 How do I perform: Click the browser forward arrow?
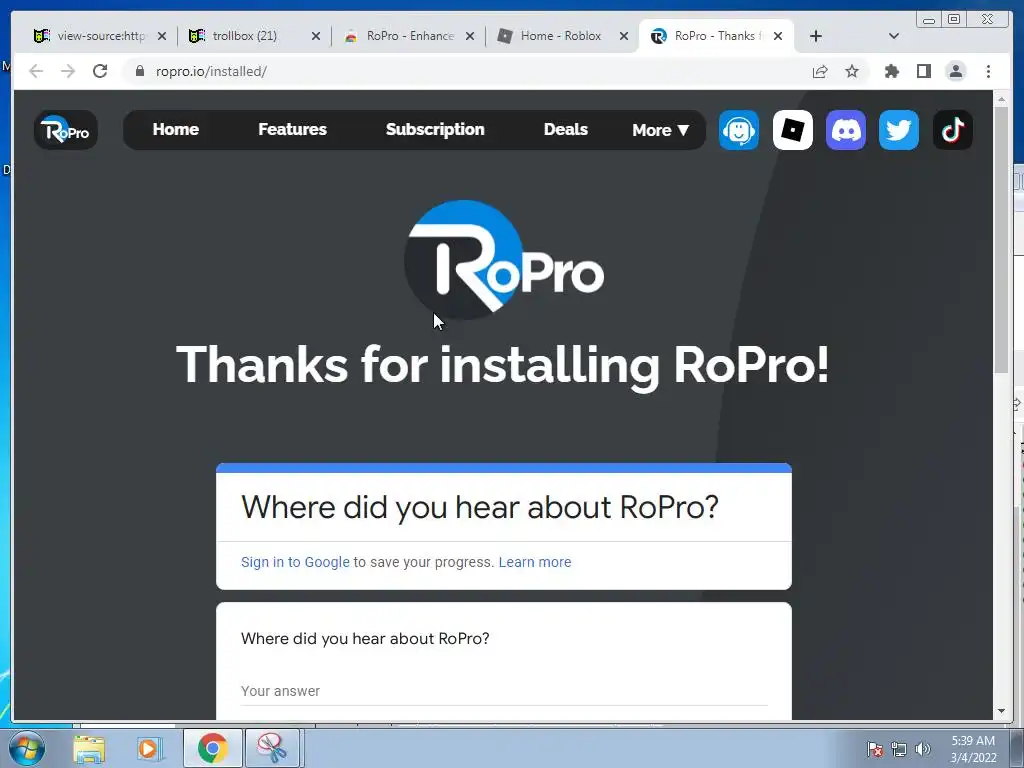[x=68, y=71]
